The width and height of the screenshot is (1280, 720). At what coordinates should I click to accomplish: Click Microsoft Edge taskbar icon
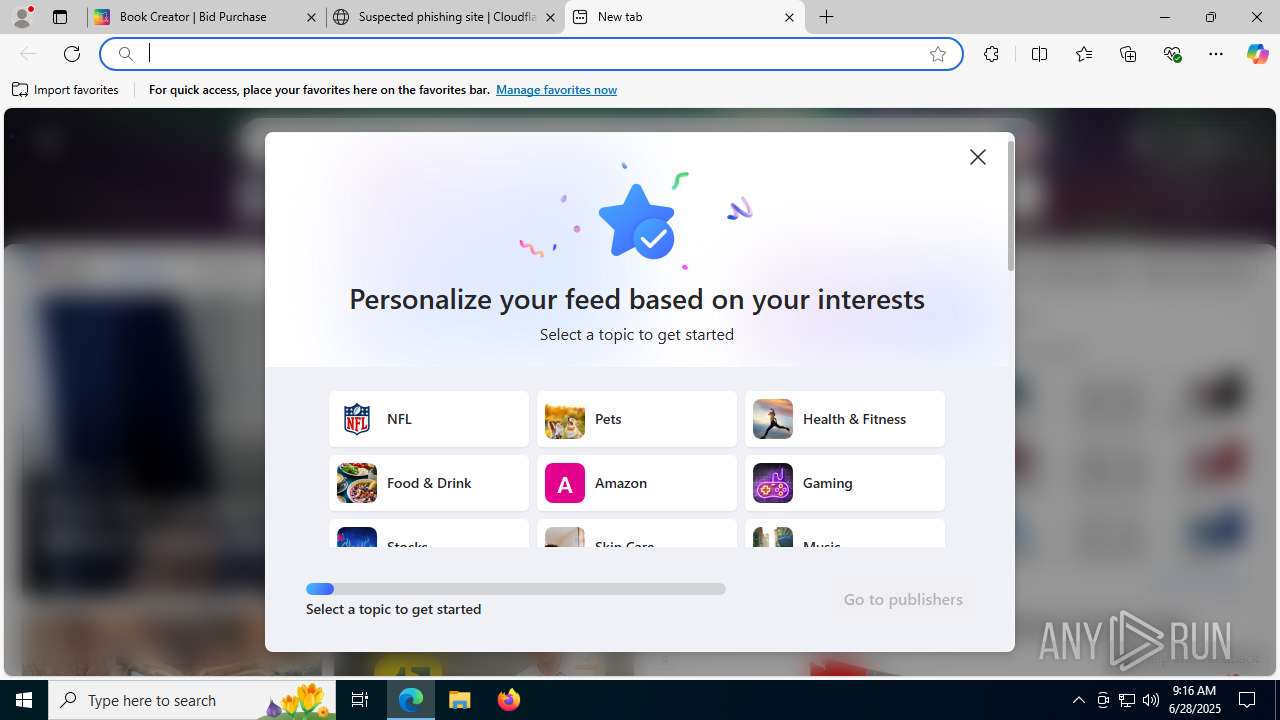pos(411,700)
